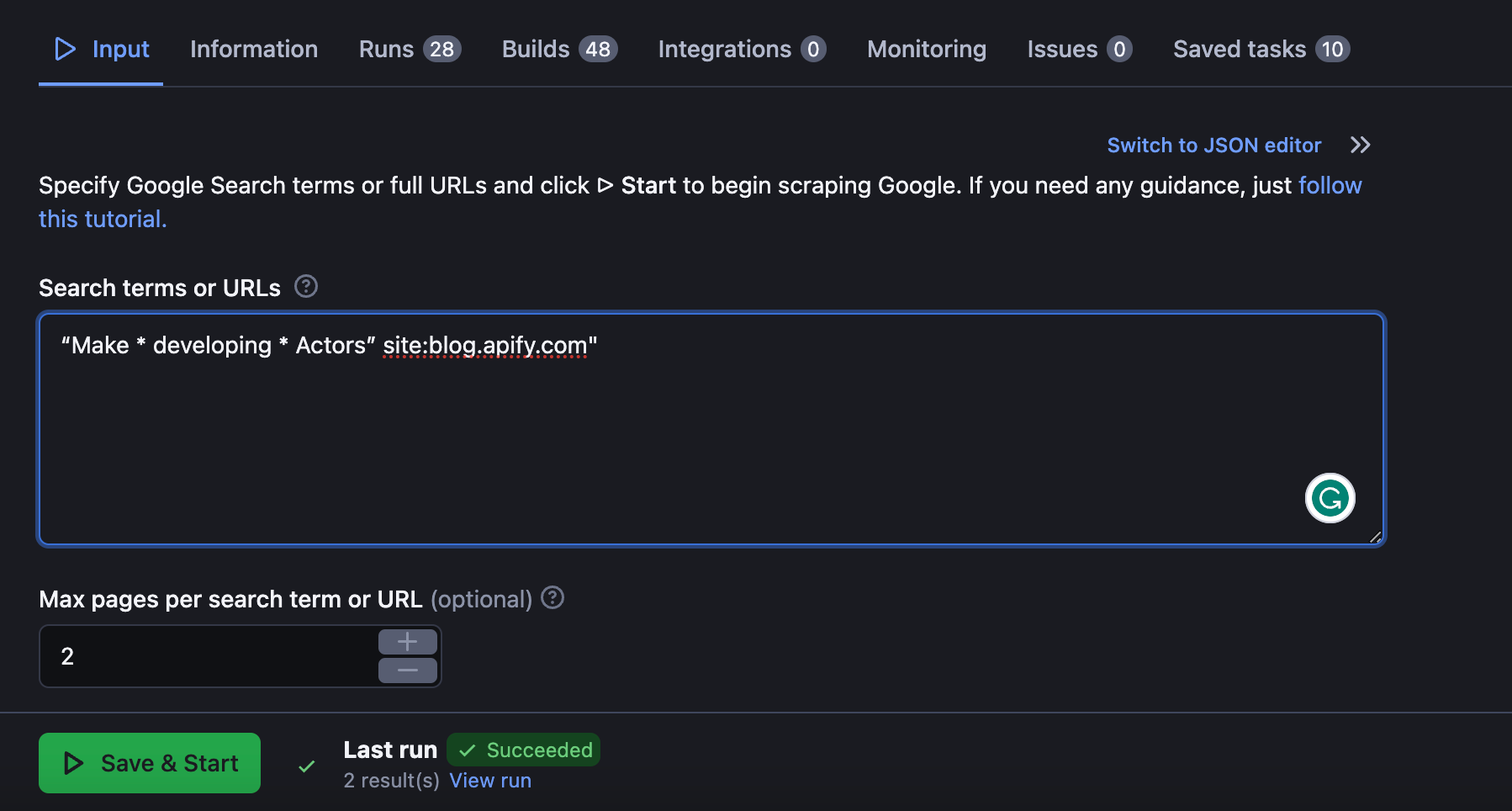Switch to the Runs tab
The width and height of the screenshot is (1512, 811).
point(409,49)
